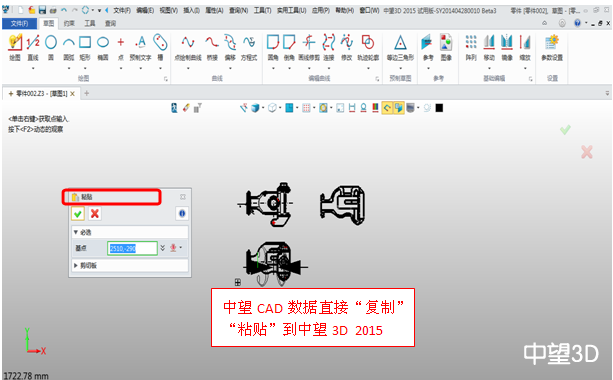Image resolution: width=613 pixels, height=380 pixels.
Task: Select the 连接 connect curves tool
Action: tap(329, 47)
